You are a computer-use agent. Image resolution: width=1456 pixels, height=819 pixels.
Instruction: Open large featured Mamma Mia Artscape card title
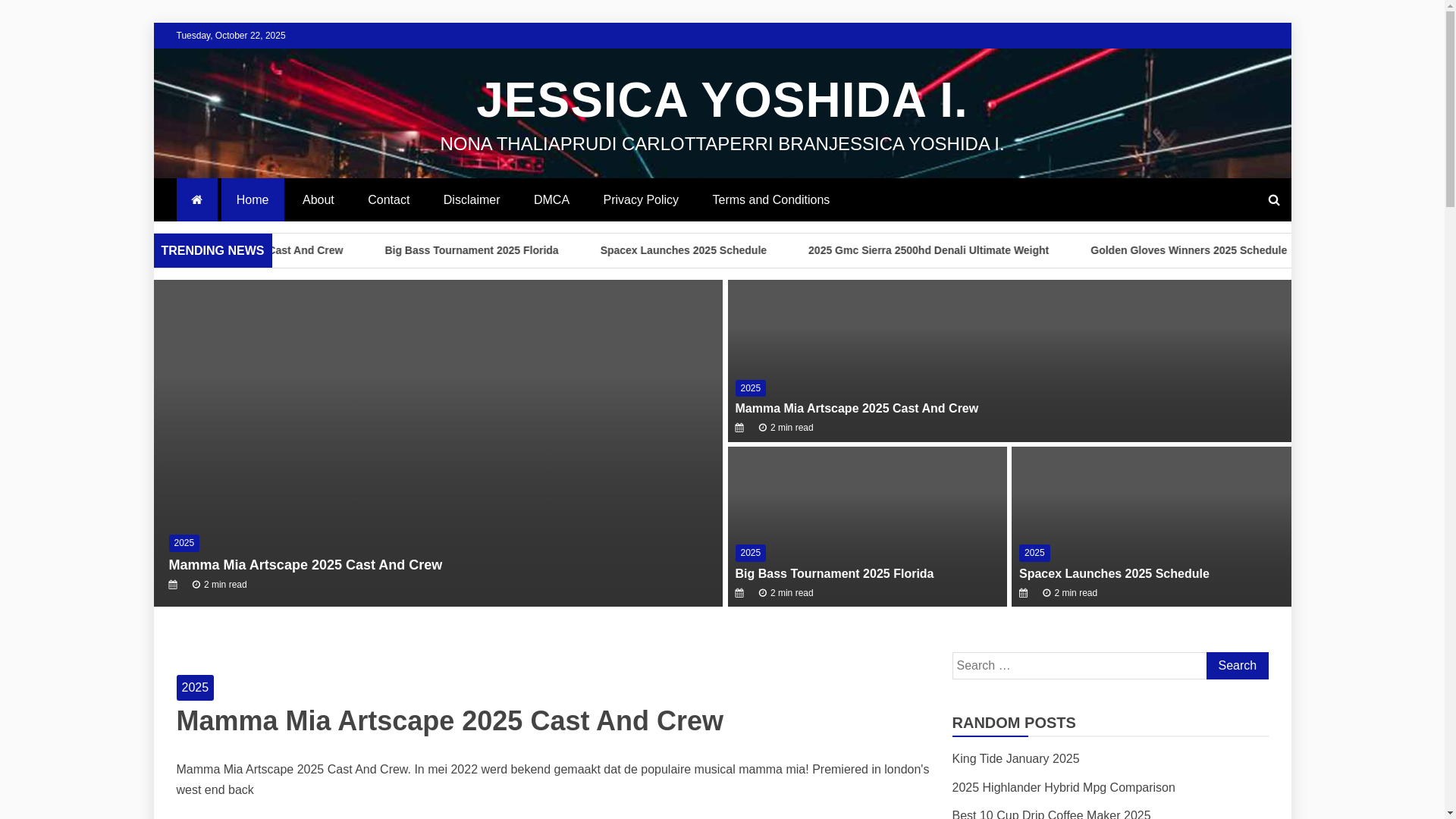(305, 565)
